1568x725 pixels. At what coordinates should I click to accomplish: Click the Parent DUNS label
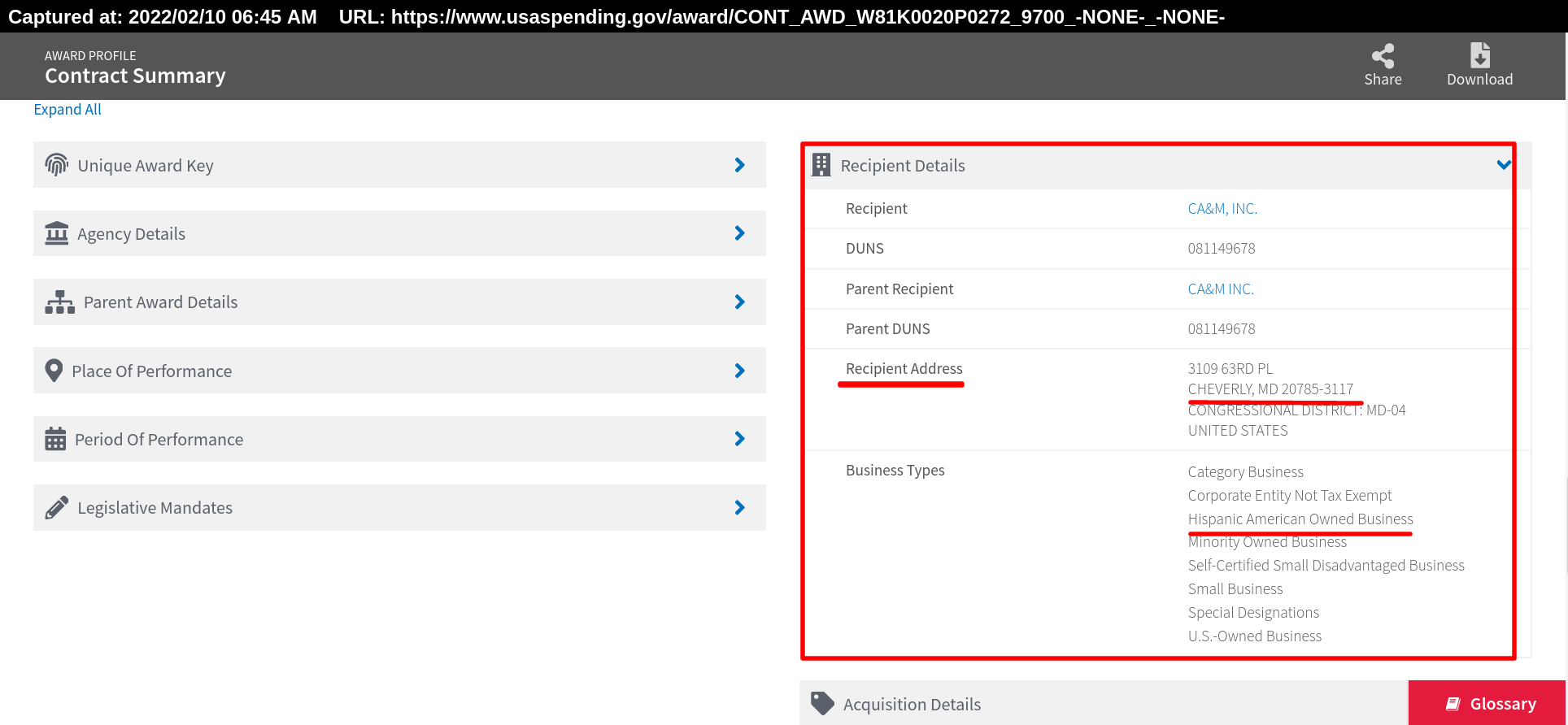pyautogui.click(x=888, y=329)
